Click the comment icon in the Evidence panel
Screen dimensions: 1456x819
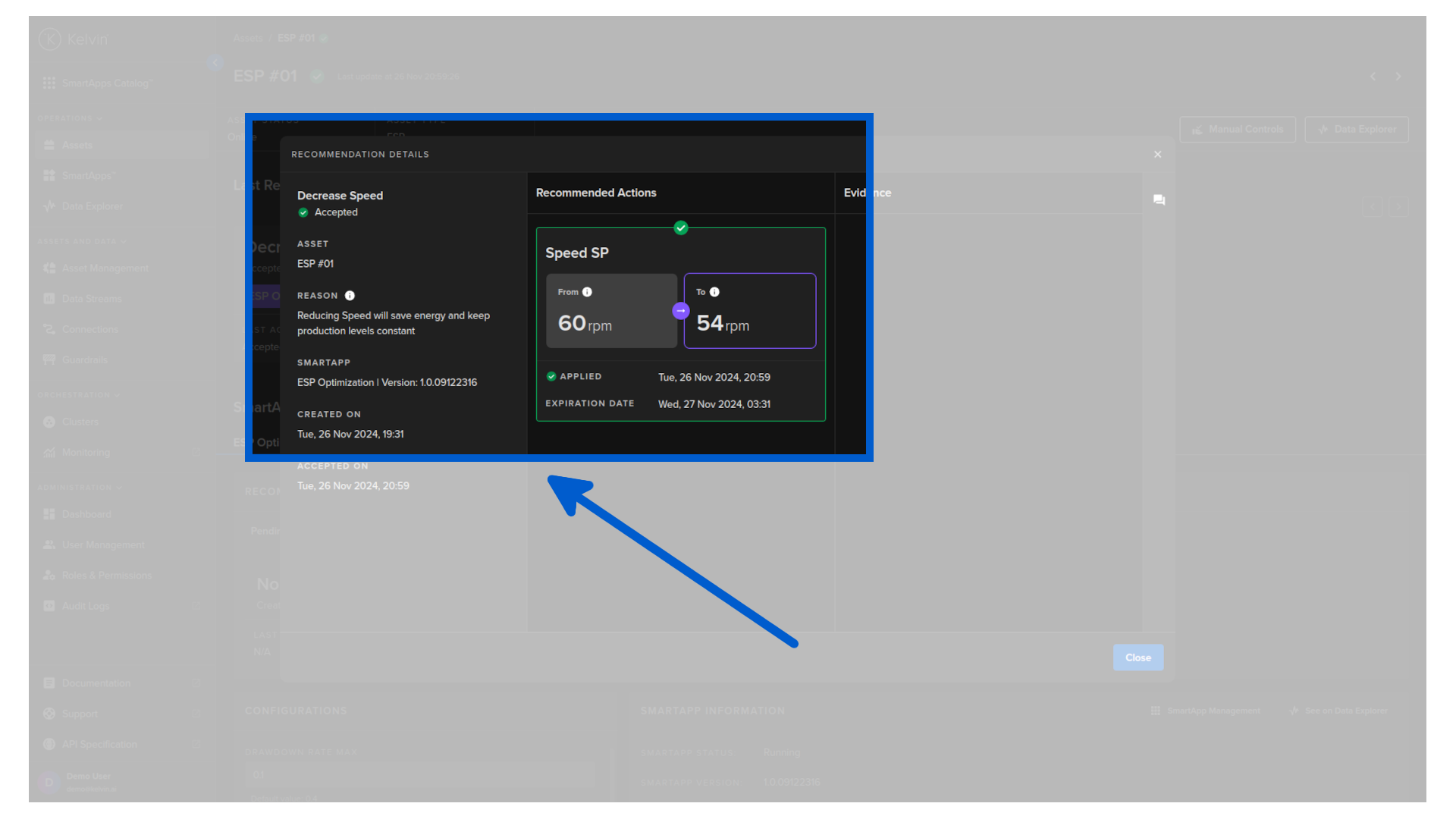coord(1158,199)
